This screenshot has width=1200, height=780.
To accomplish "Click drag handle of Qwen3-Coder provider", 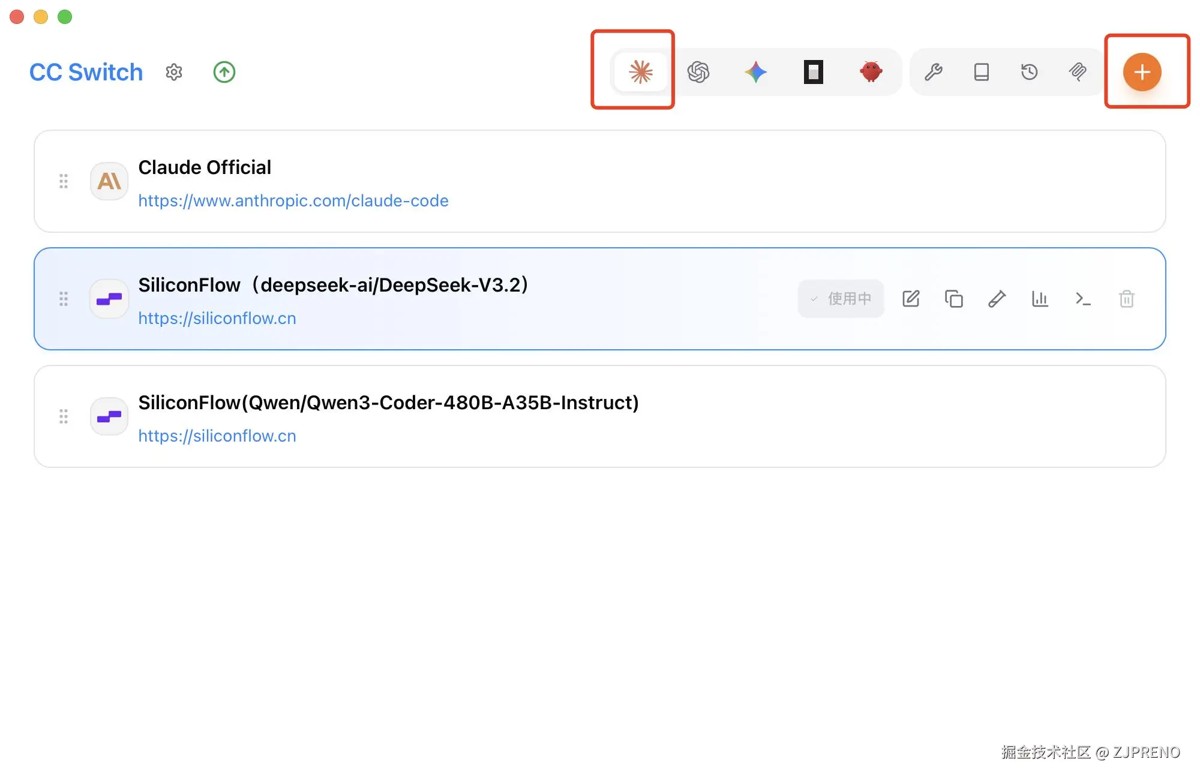I will (x=63, y=416).
